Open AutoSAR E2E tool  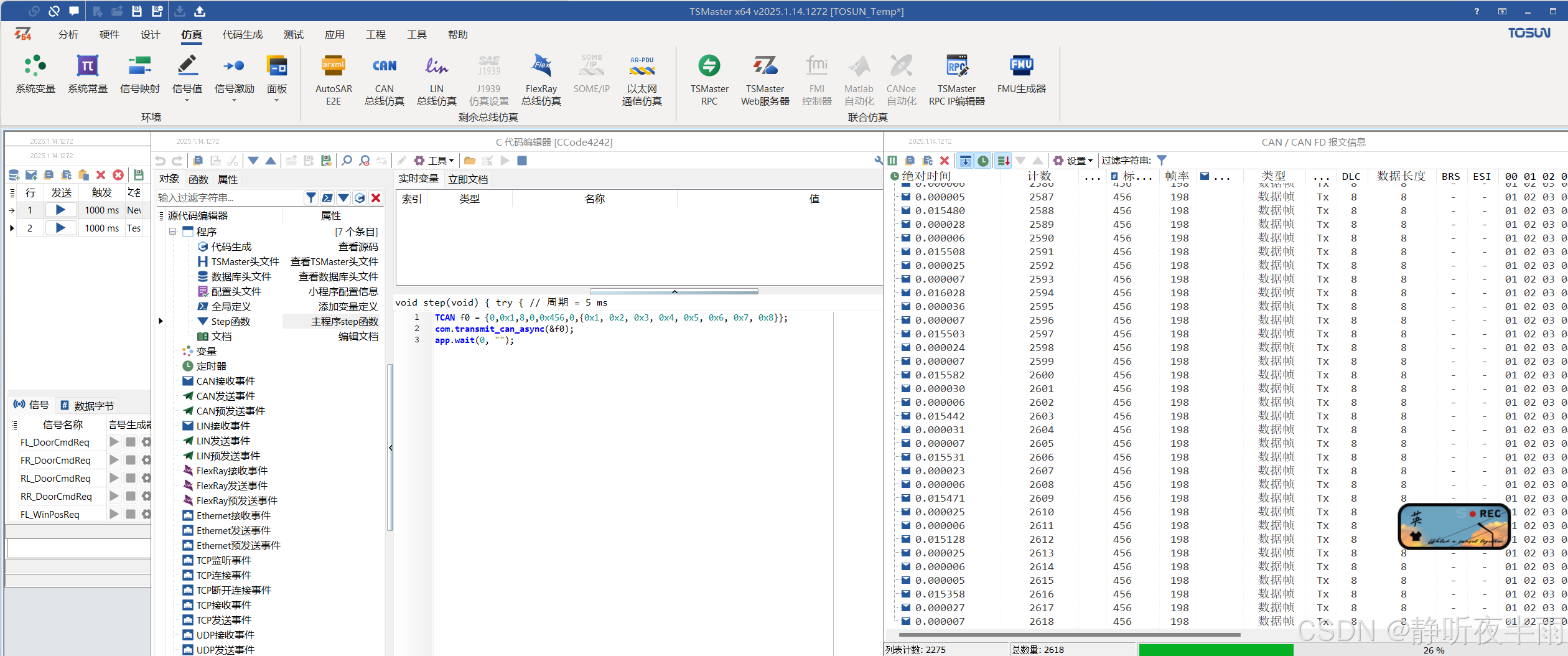coord(334,80)
